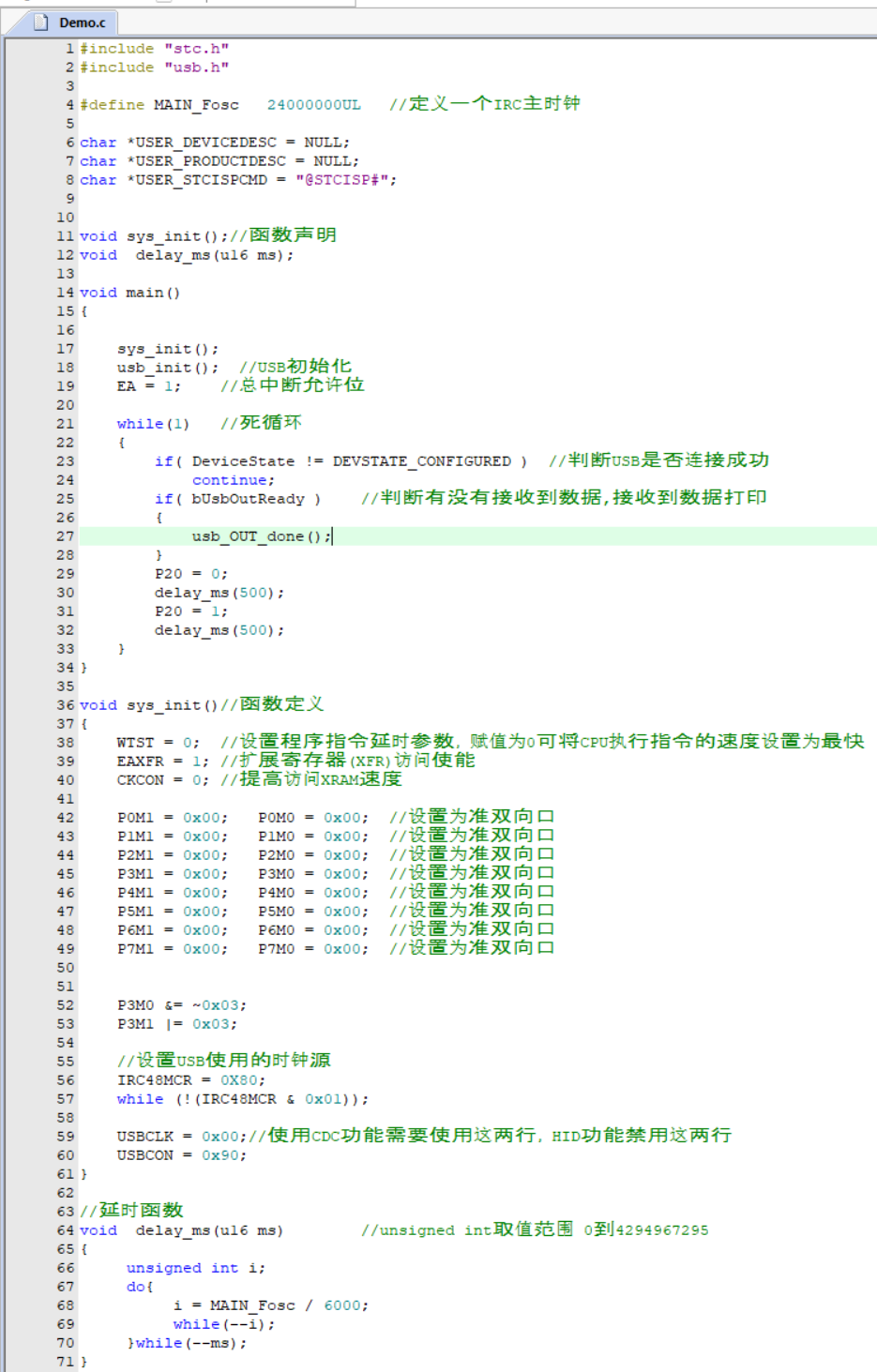Click the first delay_ms(500); call on line 30

click(219, 593)
